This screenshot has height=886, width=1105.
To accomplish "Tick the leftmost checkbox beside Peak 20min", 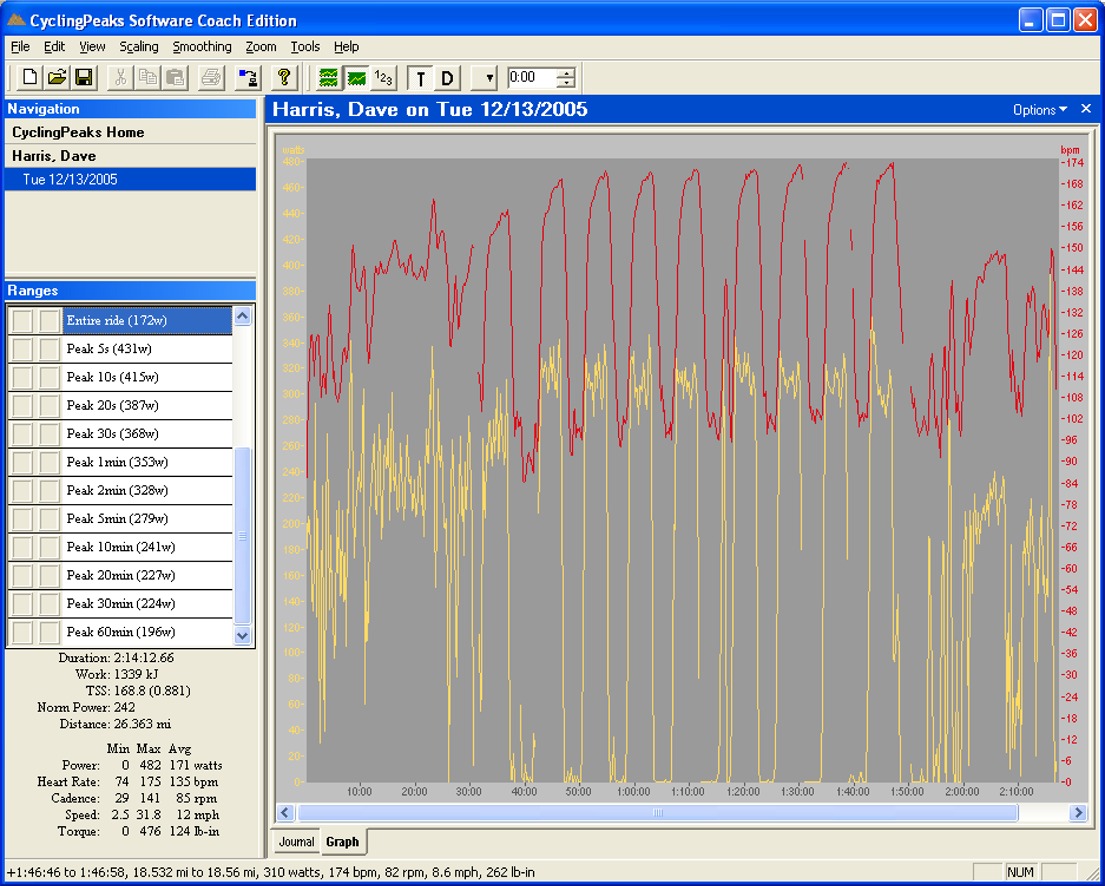I will 21,575.
